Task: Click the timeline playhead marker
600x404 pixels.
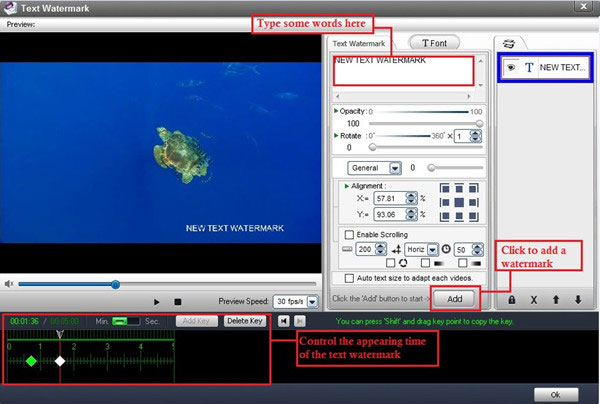Action: 60,334
